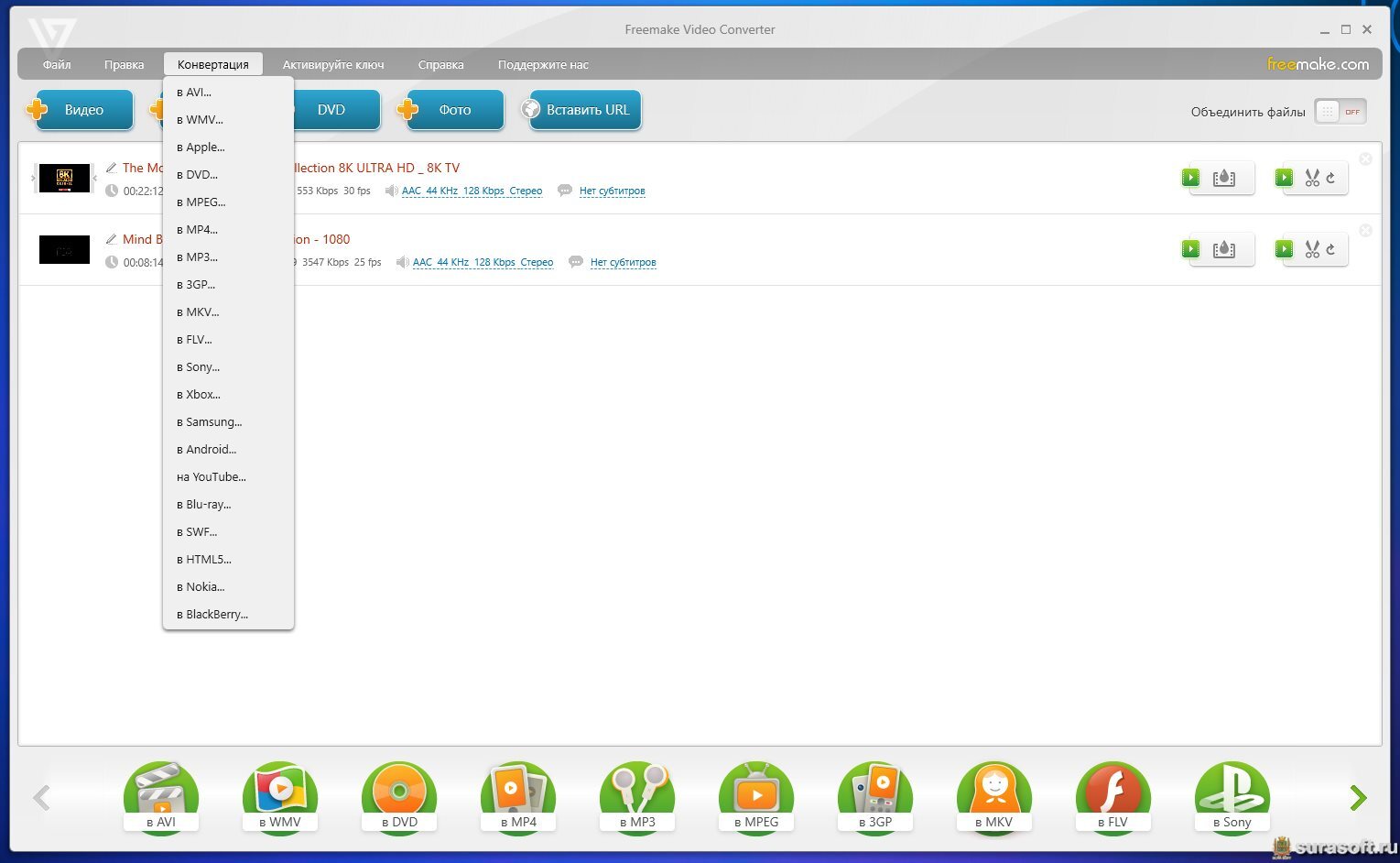The height and width of the screenshot is (863, 1400).
Task: Show next formats with the green right arrow
Action: pos(1359,798)
